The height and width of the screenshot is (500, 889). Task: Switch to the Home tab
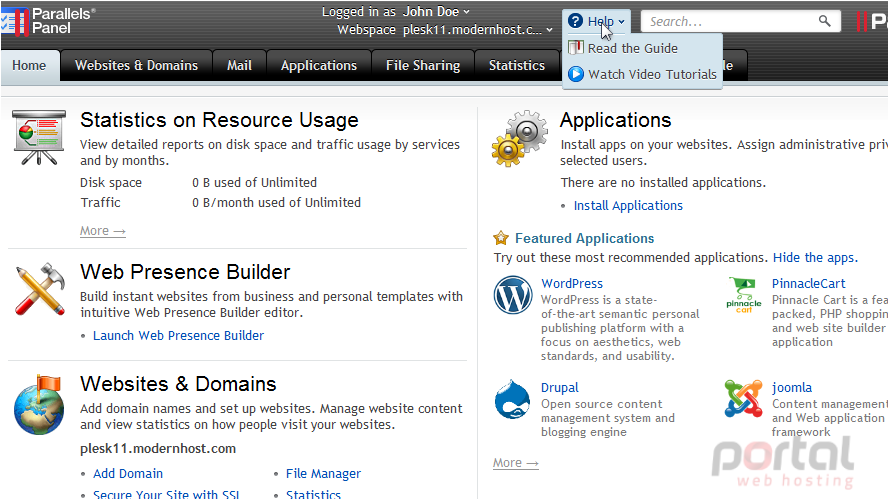pos(29,65)
